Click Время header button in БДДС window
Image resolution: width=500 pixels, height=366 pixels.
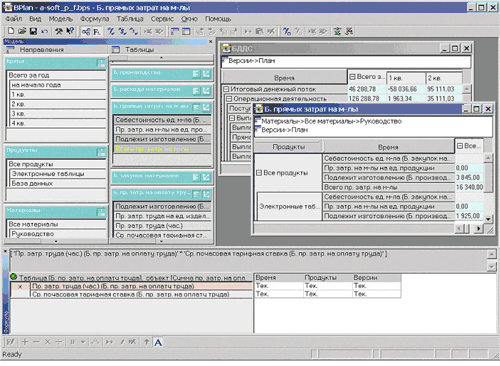tap(284, 78)
